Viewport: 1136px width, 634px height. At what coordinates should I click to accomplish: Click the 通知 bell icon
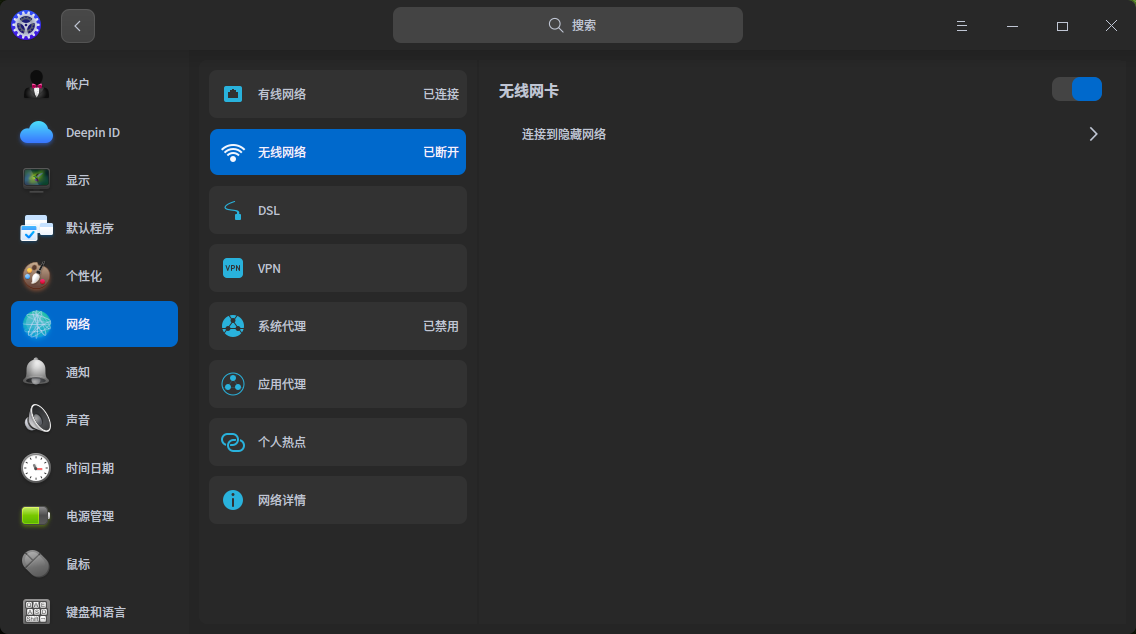pos(36,372)
